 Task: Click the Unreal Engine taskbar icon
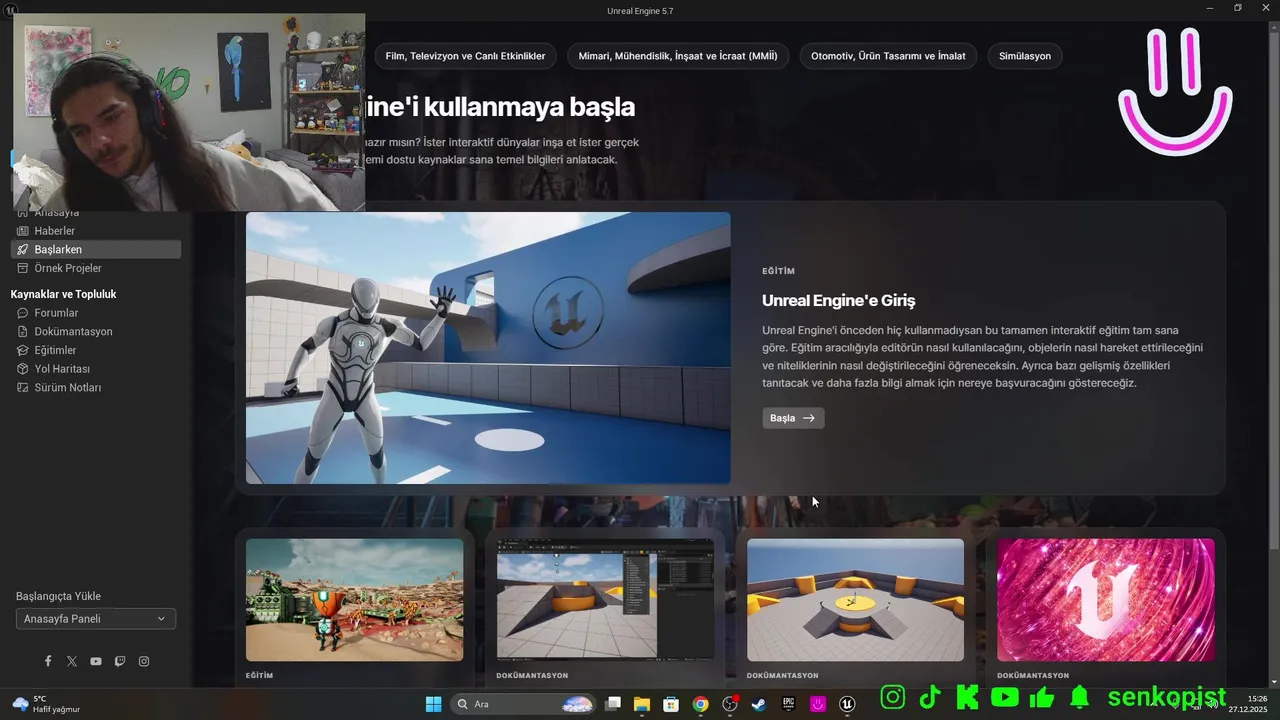click(x=848, y=704)
